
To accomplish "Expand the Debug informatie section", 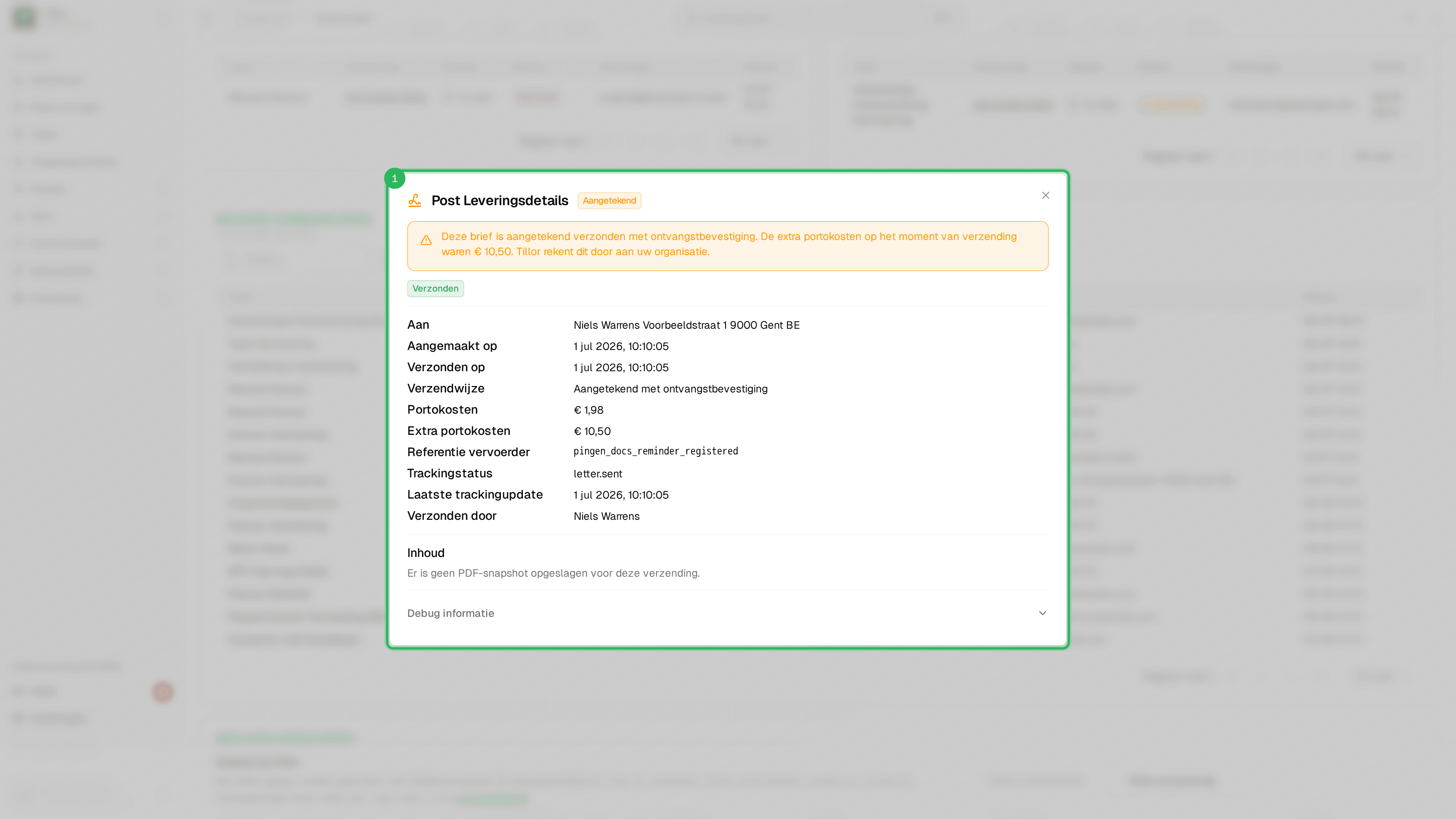I will [728, 613].
